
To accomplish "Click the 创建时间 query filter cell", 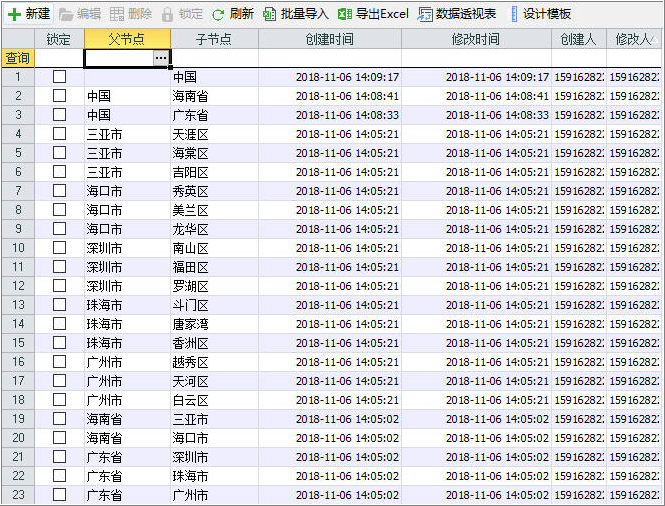I will [x=330, y=58].
